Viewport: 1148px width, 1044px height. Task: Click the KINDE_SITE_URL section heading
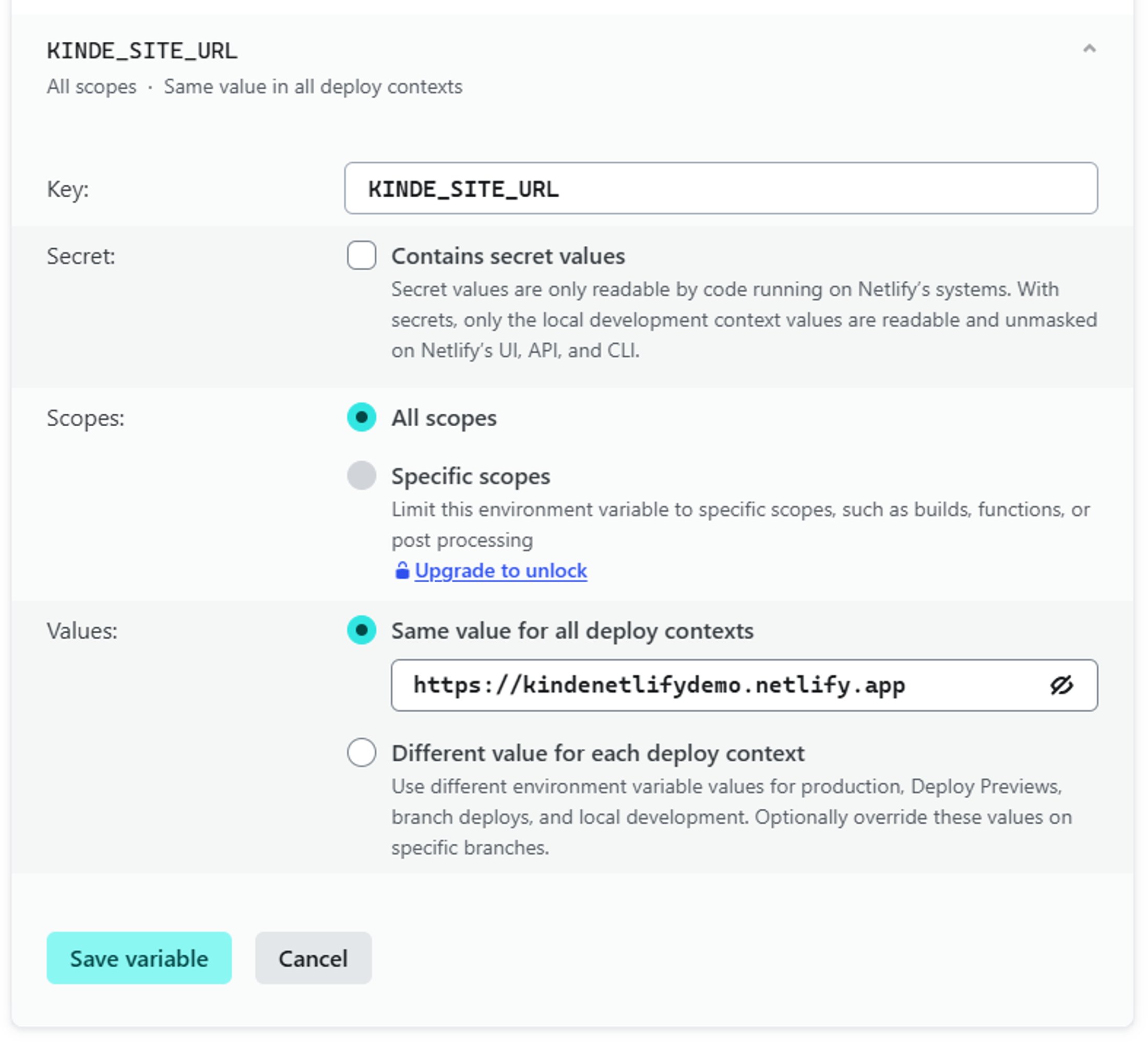point(141,50)
